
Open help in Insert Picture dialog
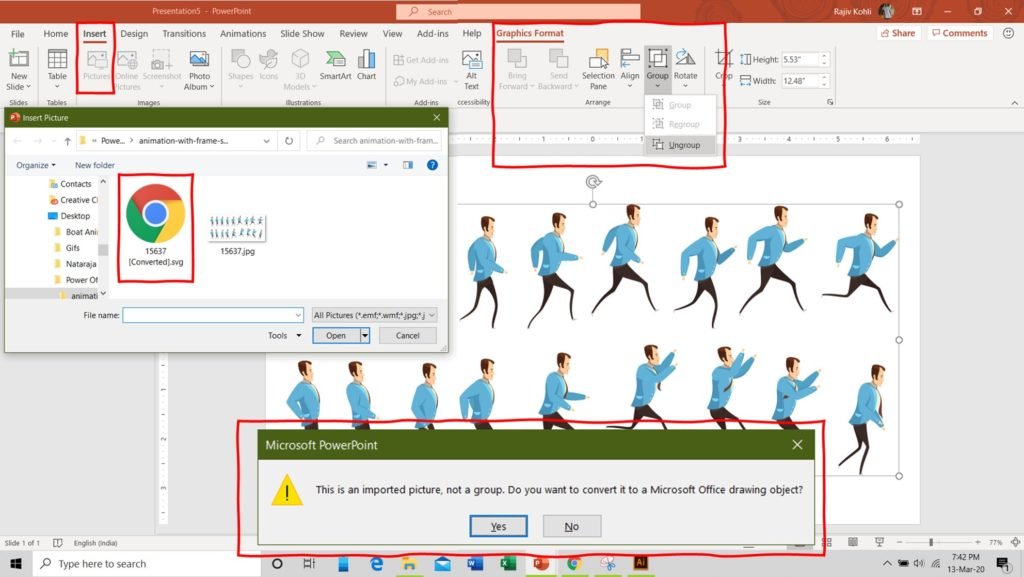[x=432, y=165]
